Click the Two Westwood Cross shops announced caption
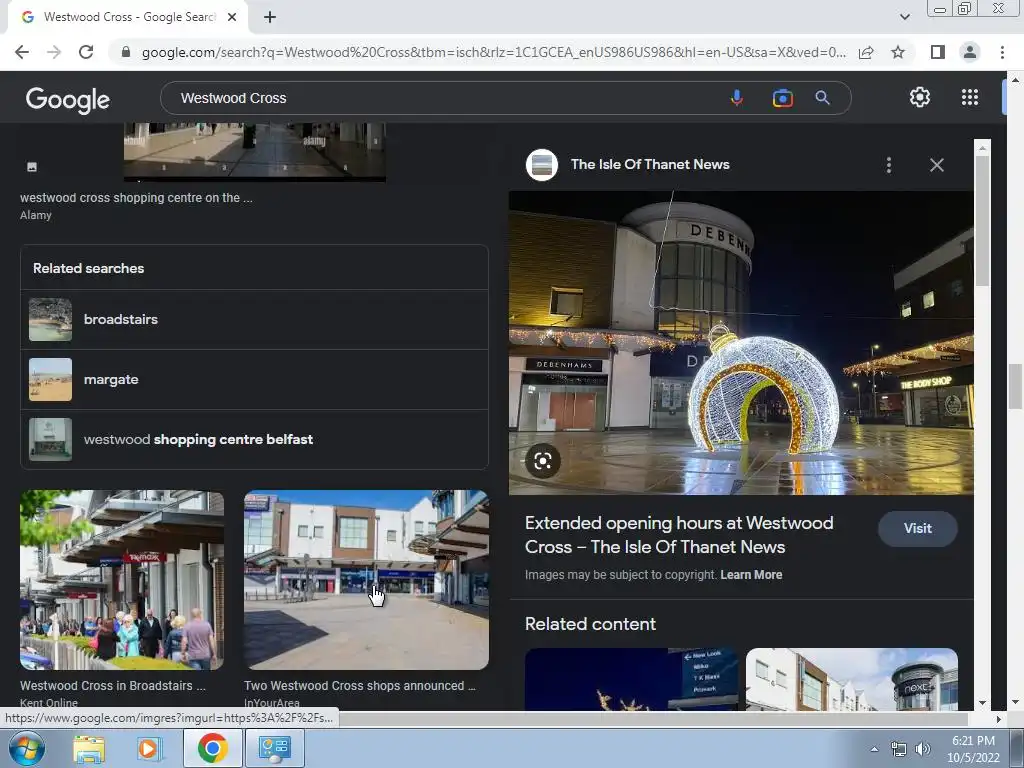The image size is (1024, 768). click(x=360, y=686)
